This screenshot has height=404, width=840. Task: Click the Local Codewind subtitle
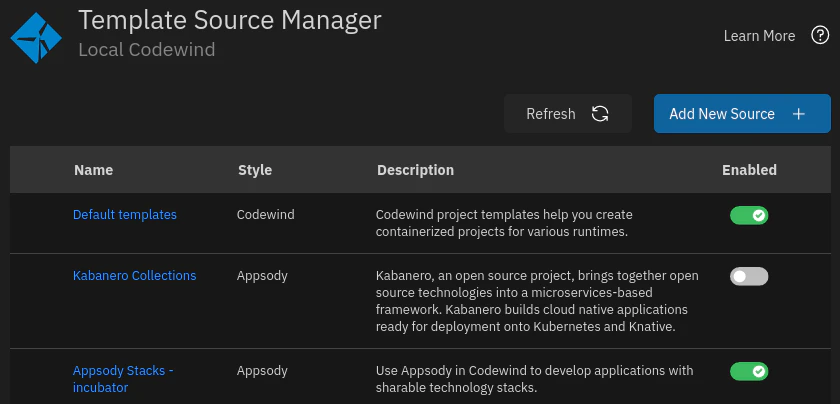(x=147, y=49)
